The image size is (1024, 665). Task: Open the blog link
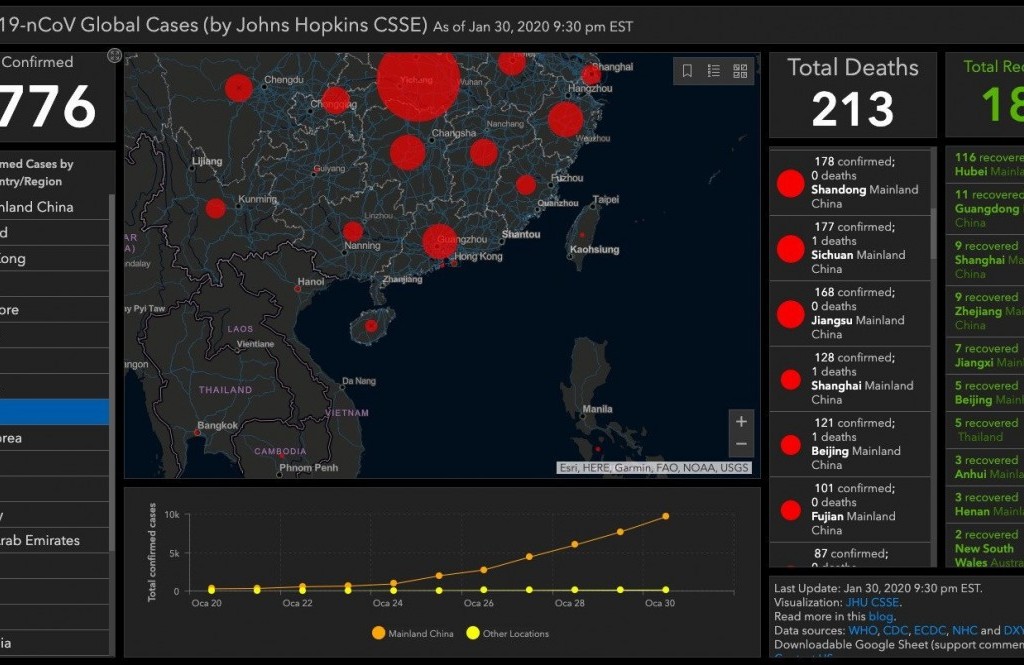pyautogui.click(x=880, y=617)
